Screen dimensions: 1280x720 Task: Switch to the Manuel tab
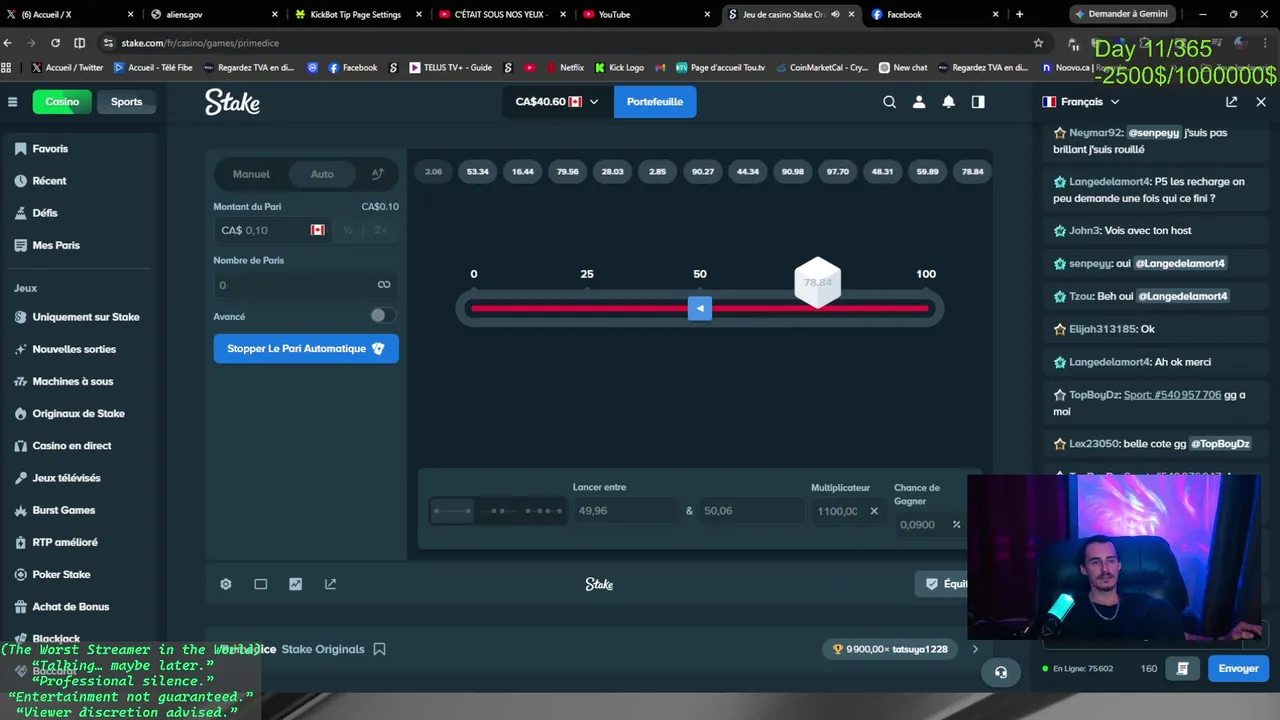click(x=251, y=174)
